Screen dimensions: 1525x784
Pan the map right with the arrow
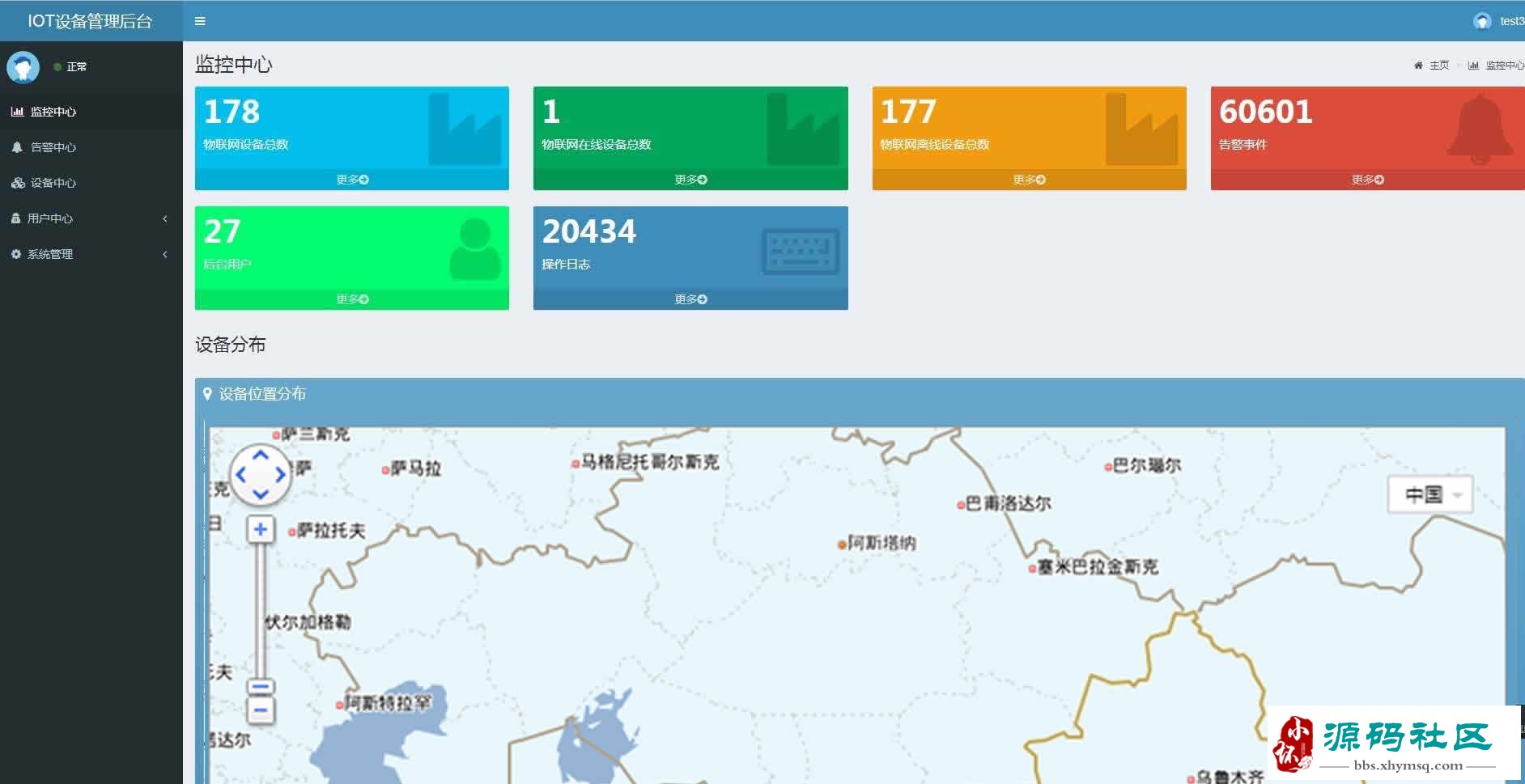coord(280,475)
